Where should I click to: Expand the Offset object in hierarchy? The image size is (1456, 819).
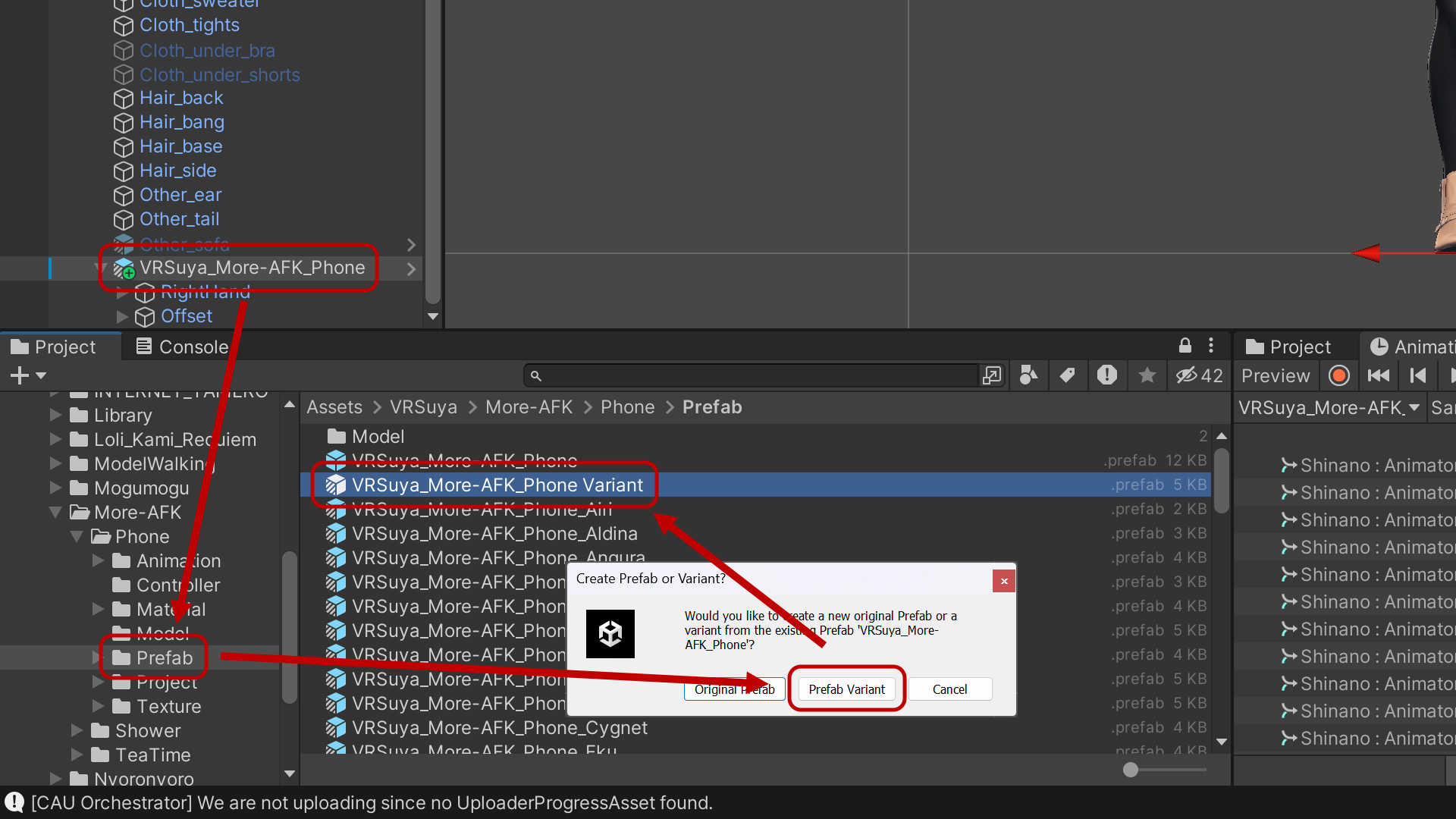point(122,316)
